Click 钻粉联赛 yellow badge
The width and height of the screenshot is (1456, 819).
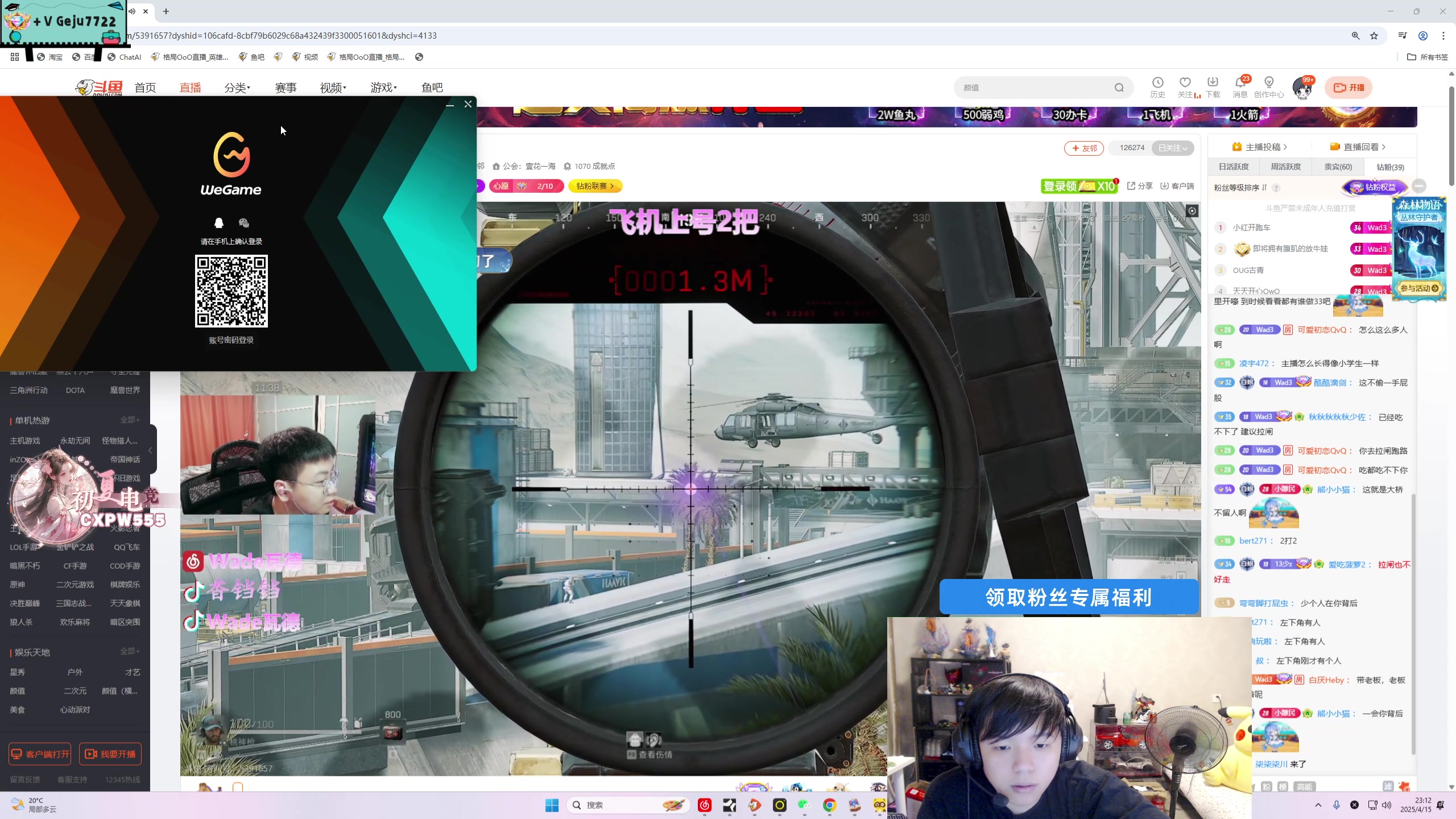595,186
